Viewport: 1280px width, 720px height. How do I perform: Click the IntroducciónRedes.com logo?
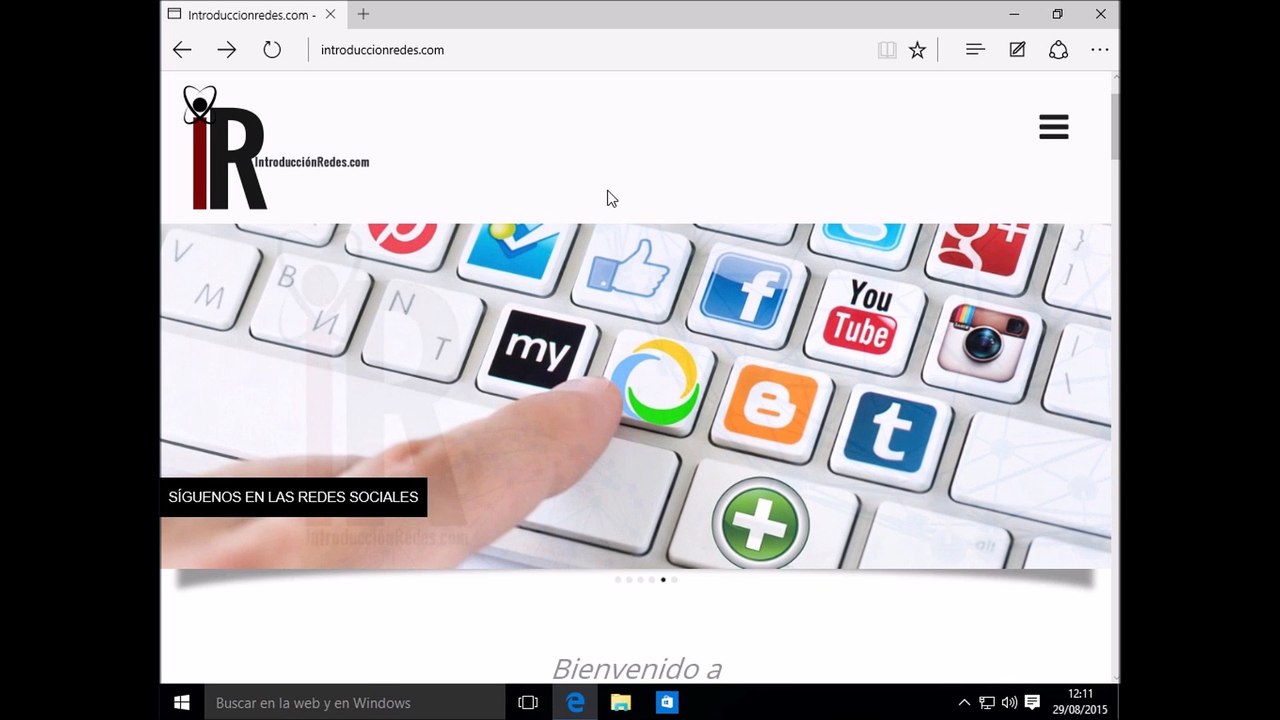(276, 148)
